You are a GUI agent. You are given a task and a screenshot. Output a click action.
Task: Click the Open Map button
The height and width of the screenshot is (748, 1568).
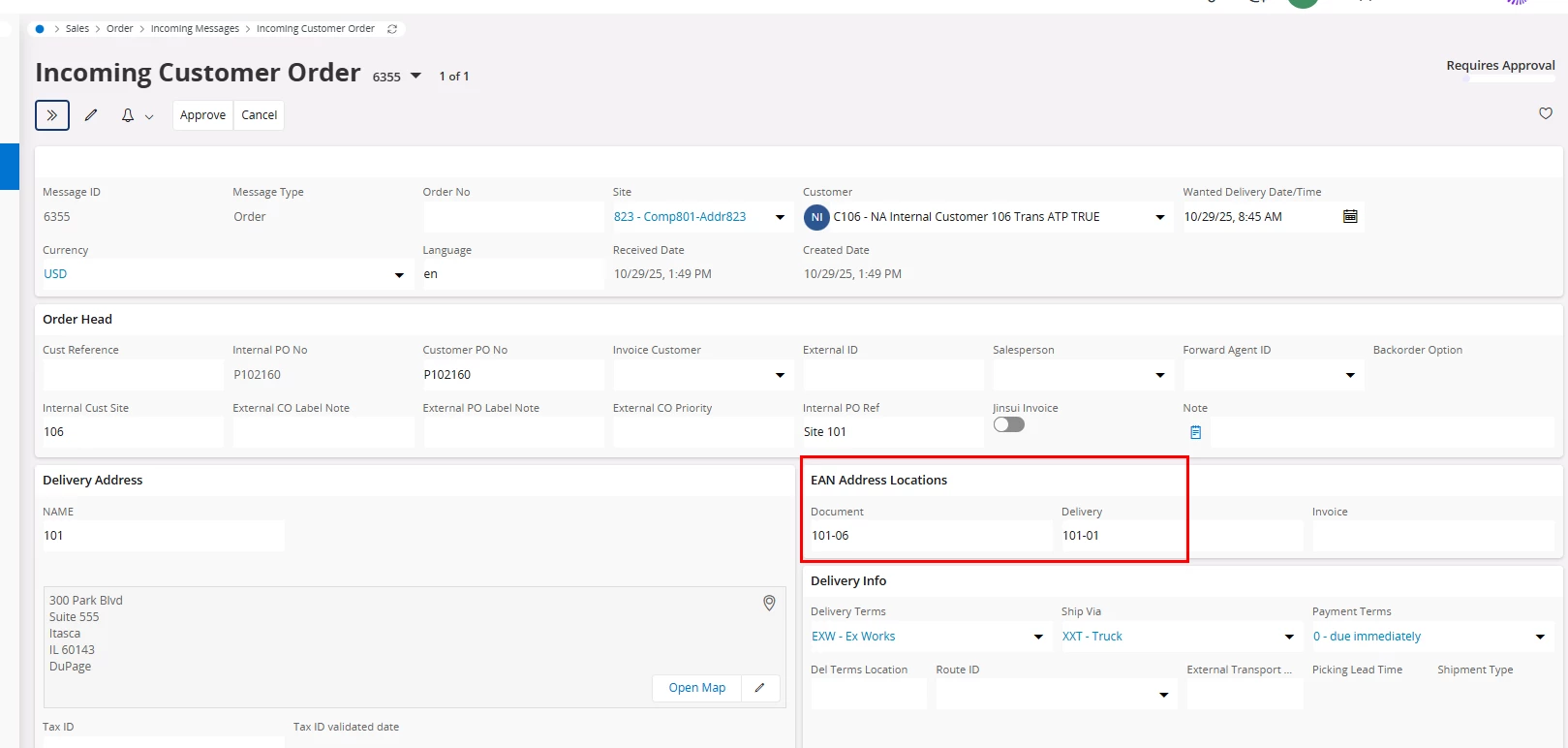696,688
